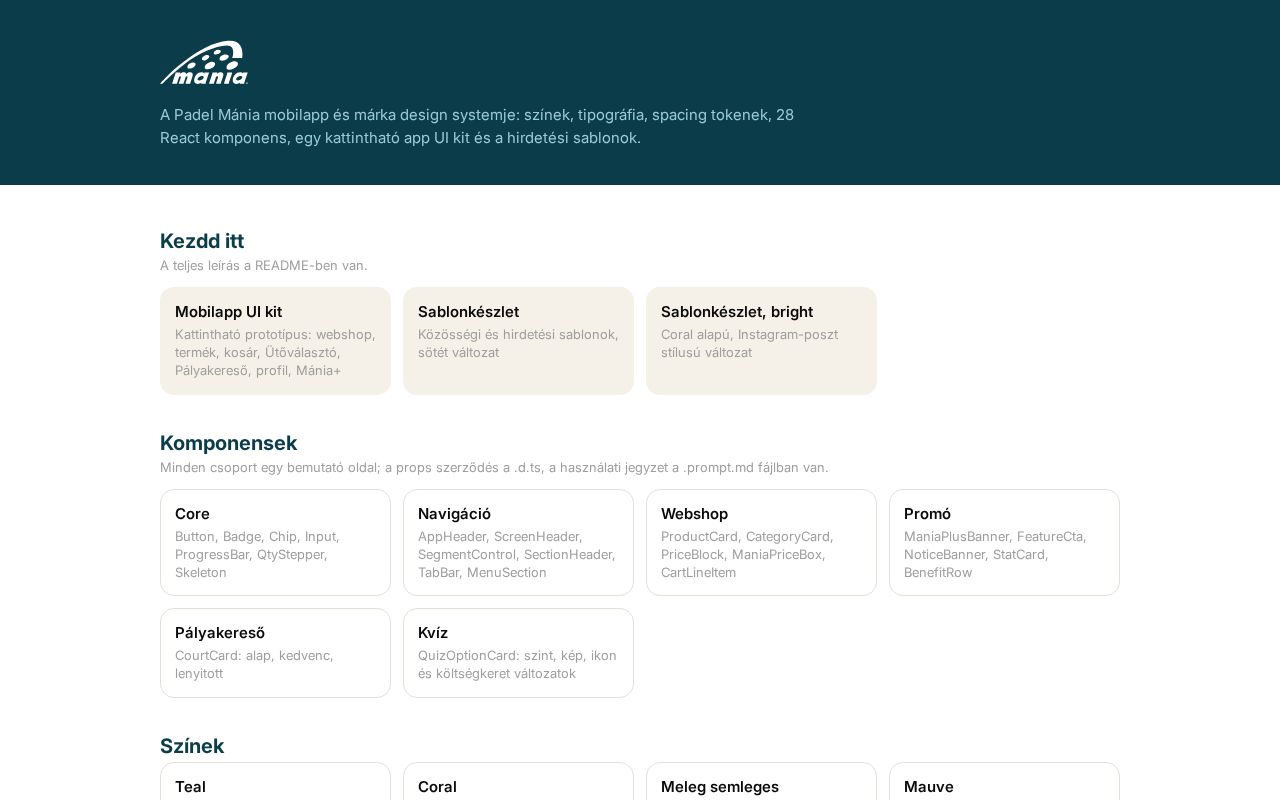Open the Sablonkészlet, bright card
1280x800 pixels.
(x=761, y=341)
